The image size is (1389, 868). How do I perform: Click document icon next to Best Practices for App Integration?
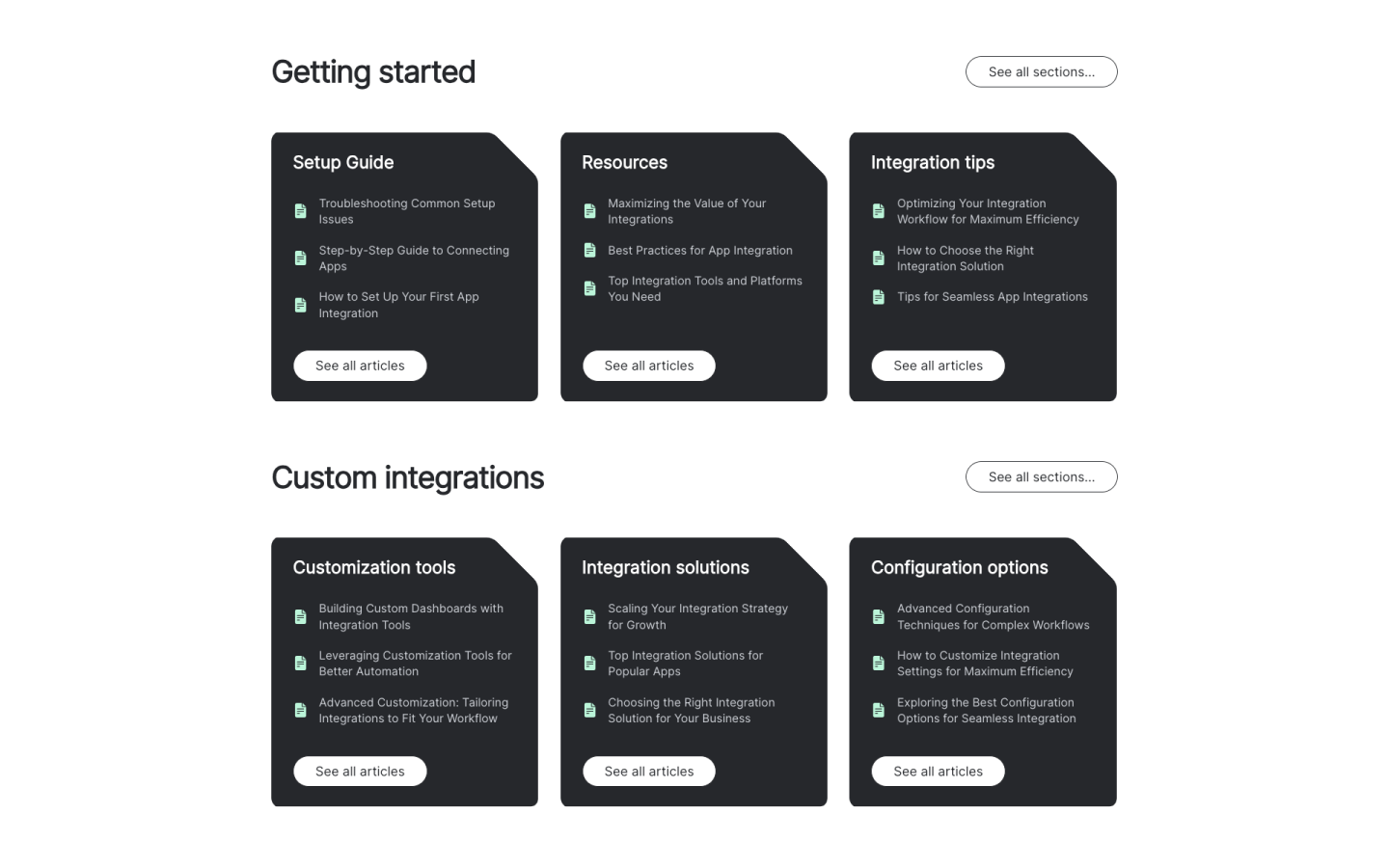589,251
